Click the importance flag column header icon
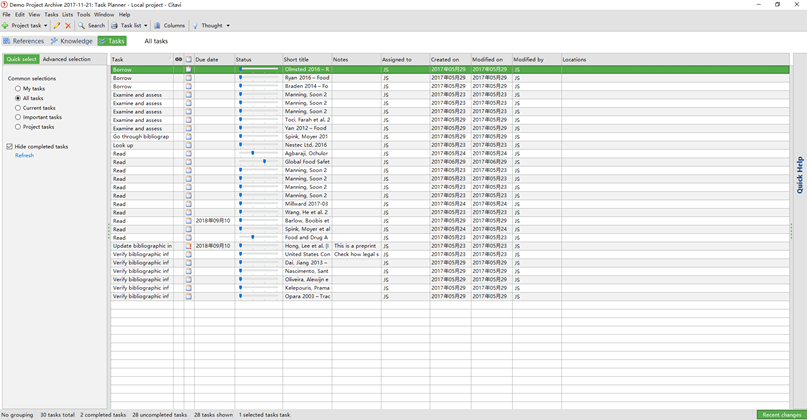This screenshot has width=807, height=420. pyautogui.click(x=189, y=59)
